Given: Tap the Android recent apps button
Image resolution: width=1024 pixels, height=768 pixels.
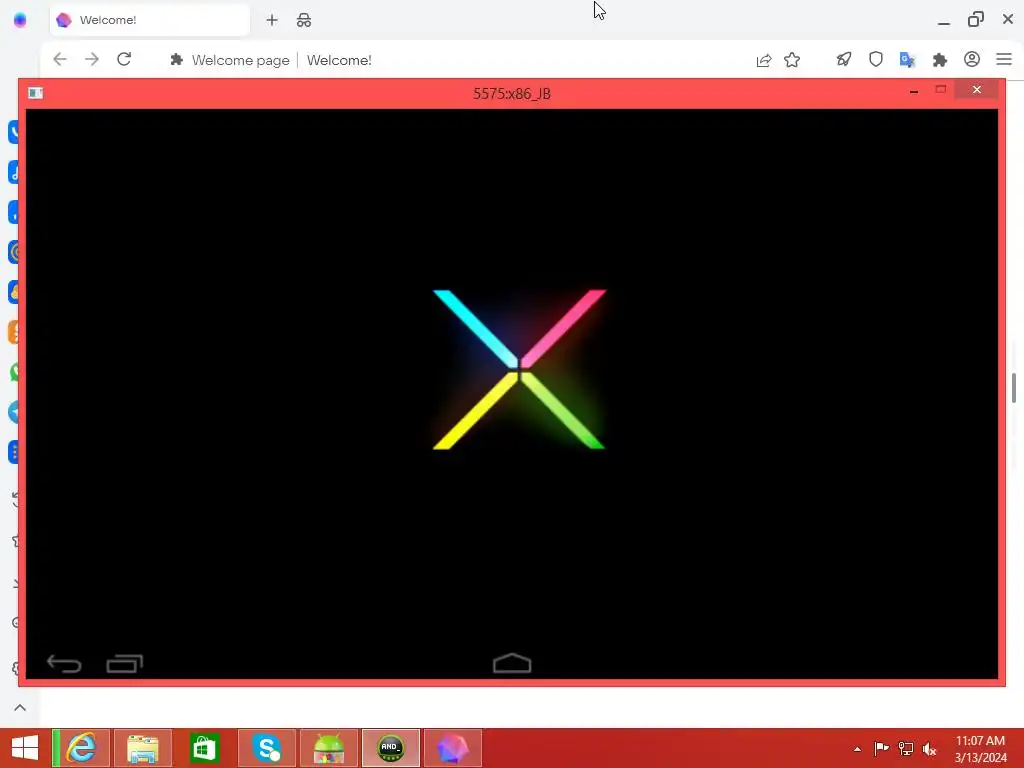Looking at the screenshot, I should pyautogui.click(x=125, y=664).
